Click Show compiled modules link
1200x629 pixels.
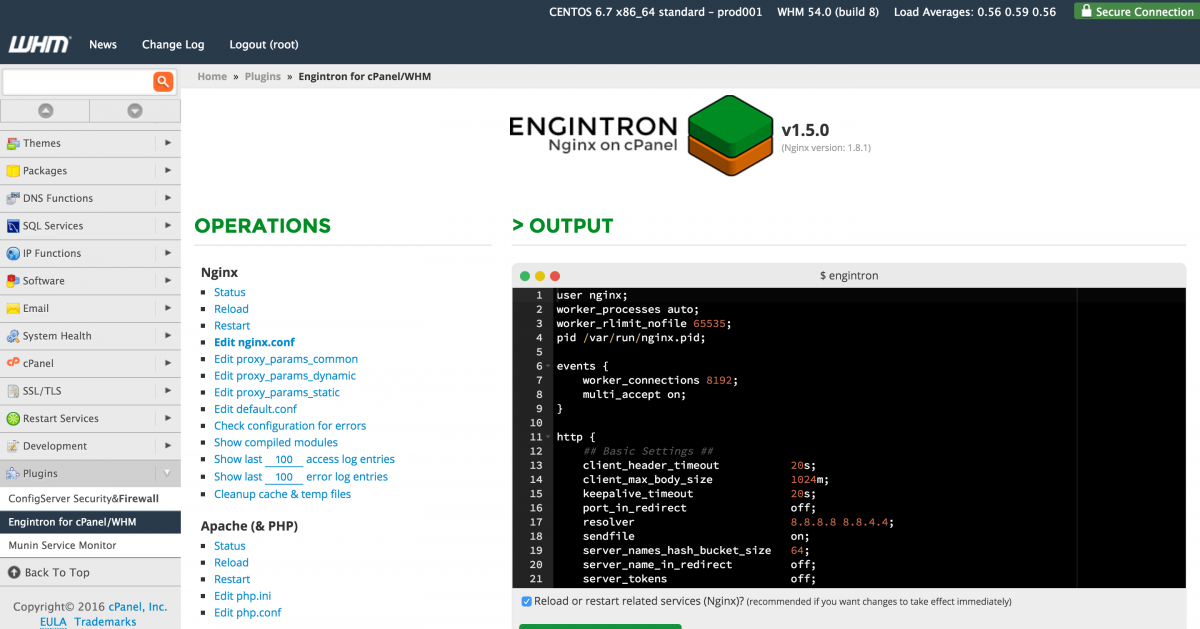point(276,442)
